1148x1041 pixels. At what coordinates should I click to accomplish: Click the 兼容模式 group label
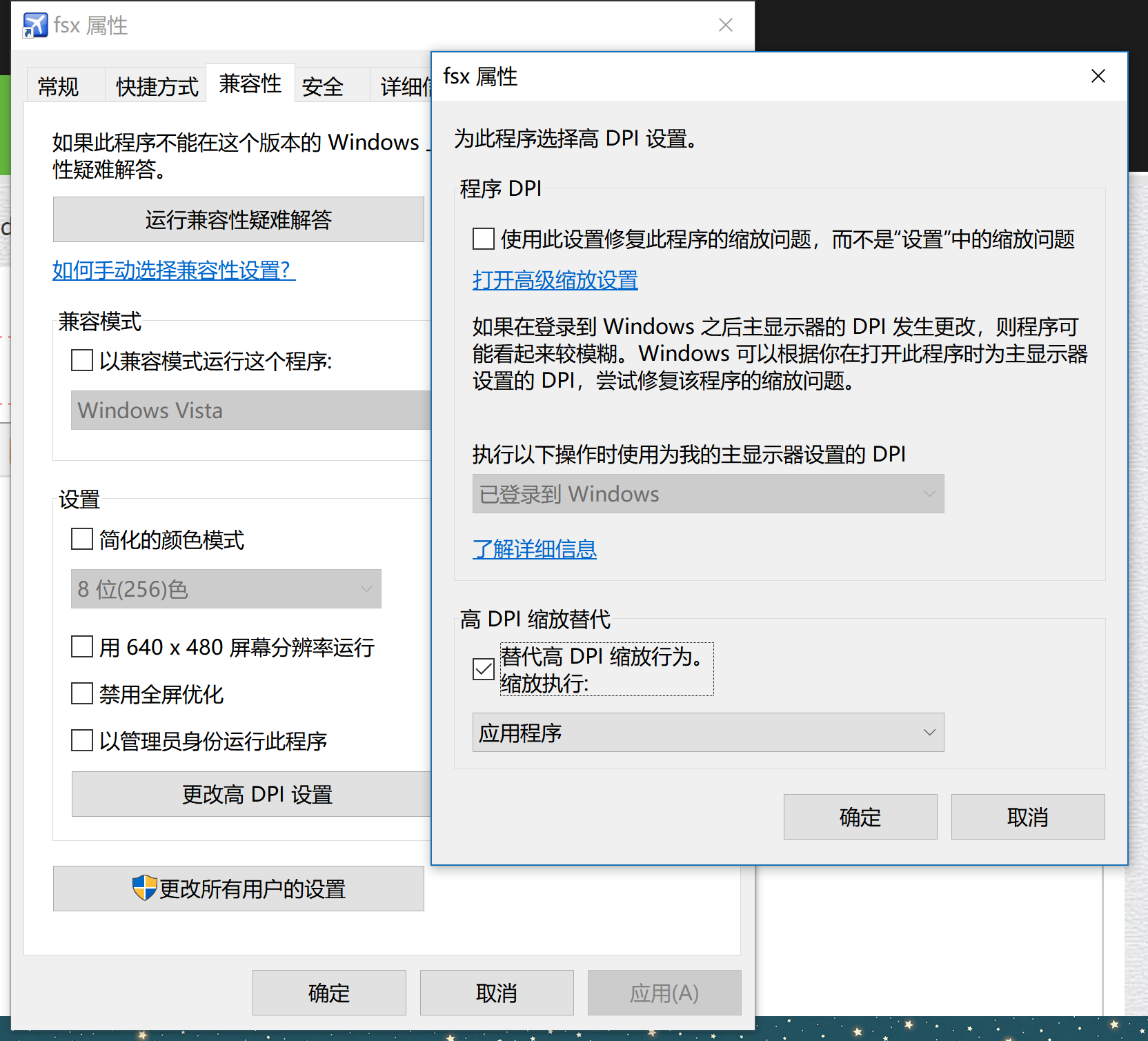click(x=100, y=321)
